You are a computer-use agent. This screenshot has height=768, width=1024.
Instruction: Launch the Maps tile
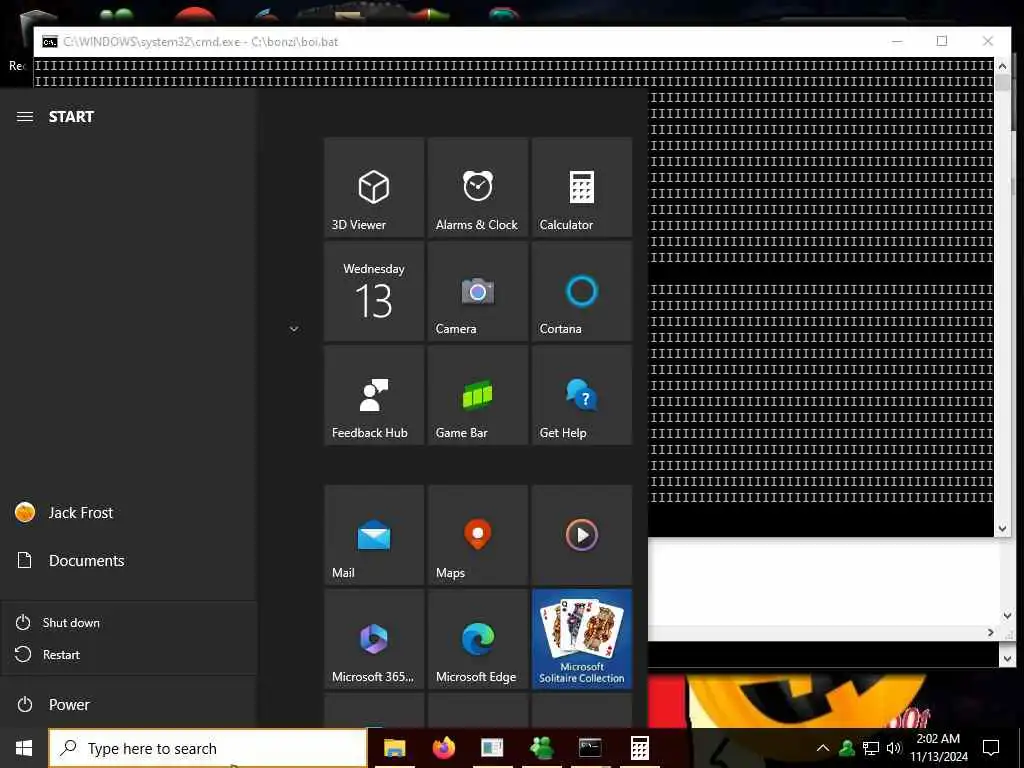[478, 535]
